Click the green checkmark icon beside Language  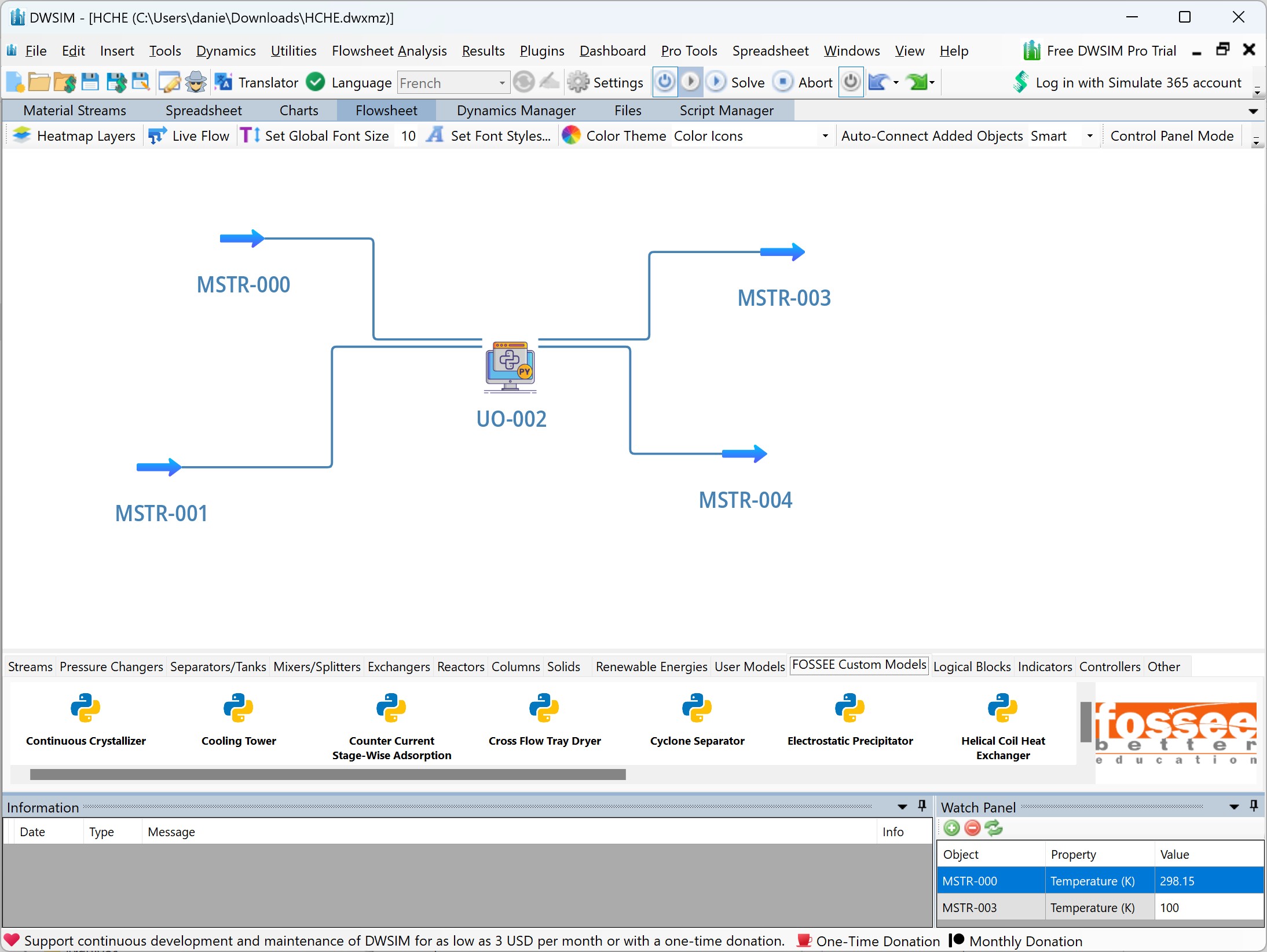click(x=316, y=82)
